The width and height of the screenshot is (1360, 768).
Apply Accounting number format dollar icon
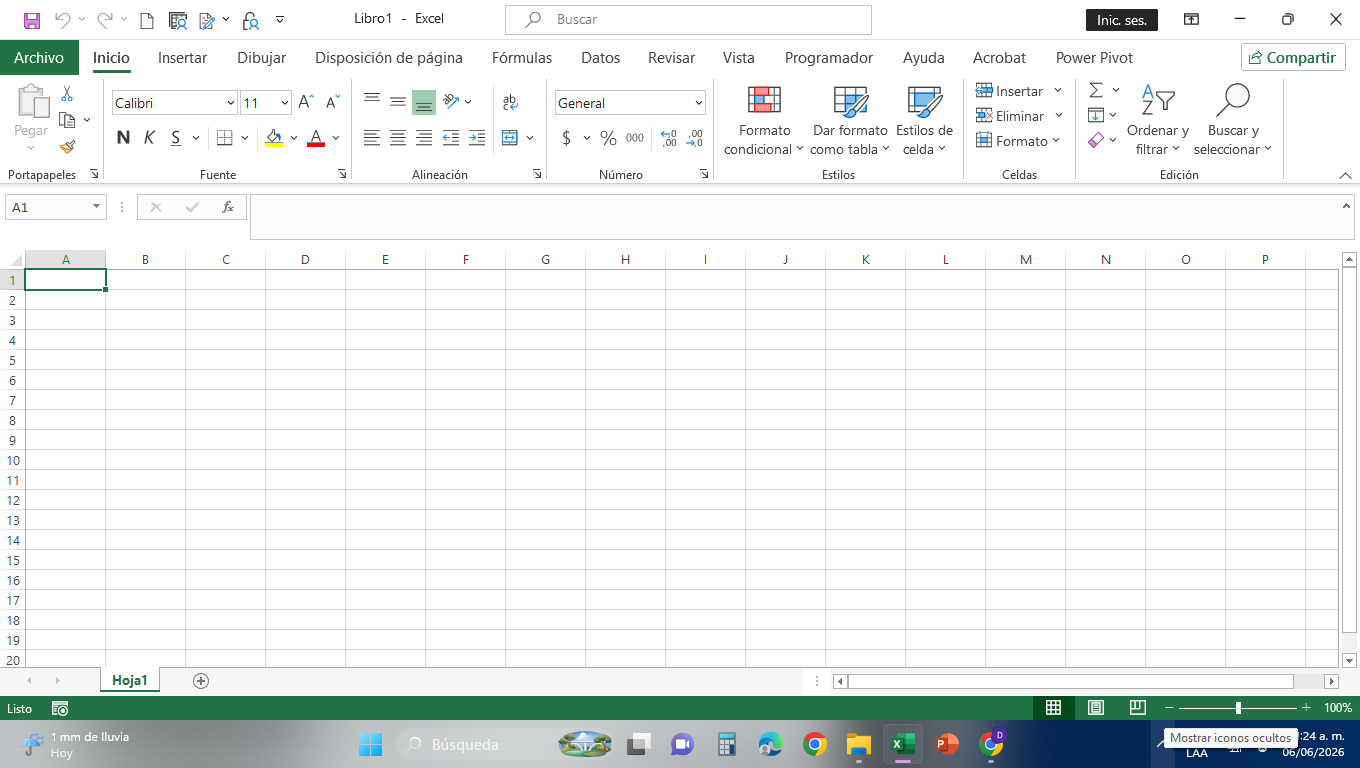point(566,137)
